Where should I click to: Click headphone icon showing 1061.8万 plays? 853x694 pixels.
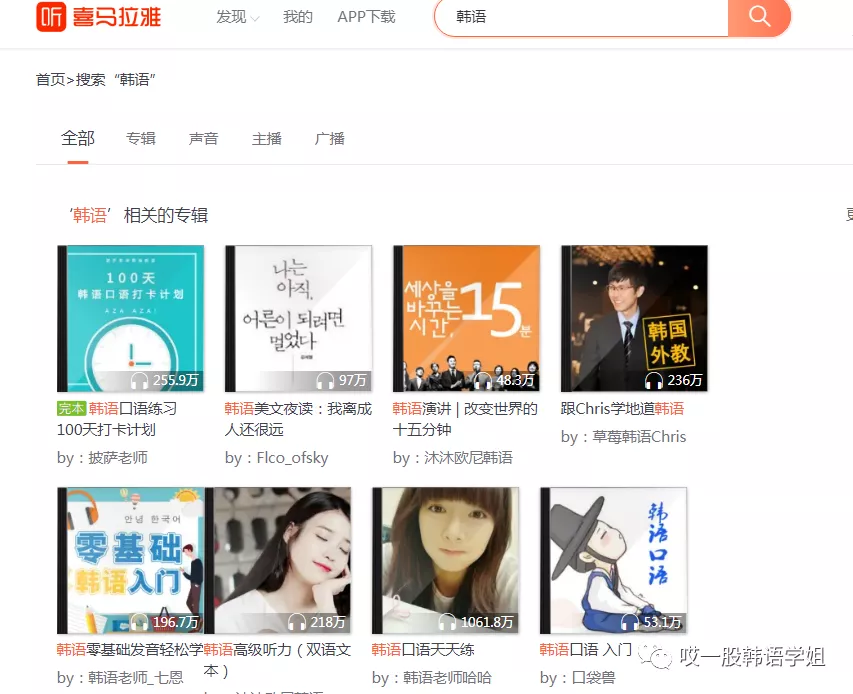click(x=447, y=622)
